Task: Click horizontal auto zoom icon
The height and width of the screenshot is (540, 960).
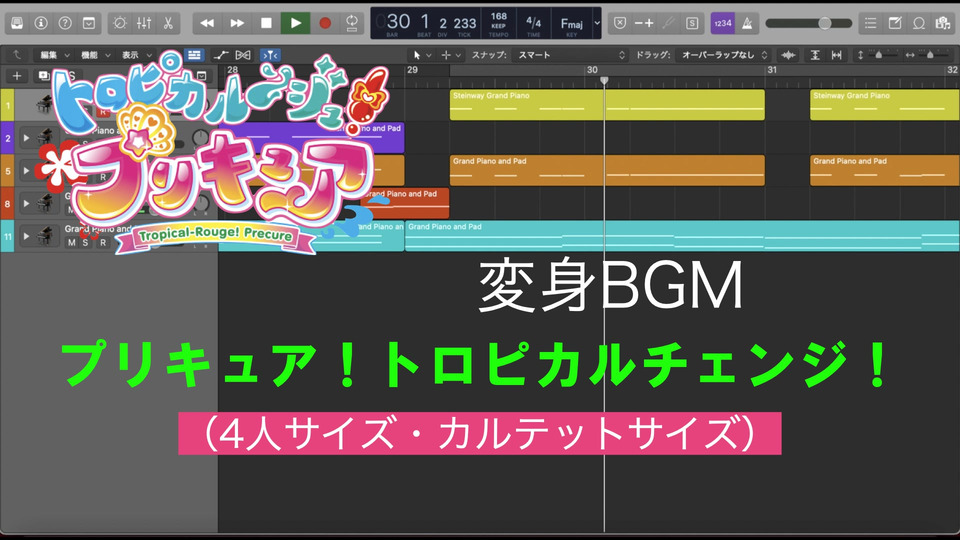Action: point(836,55)
